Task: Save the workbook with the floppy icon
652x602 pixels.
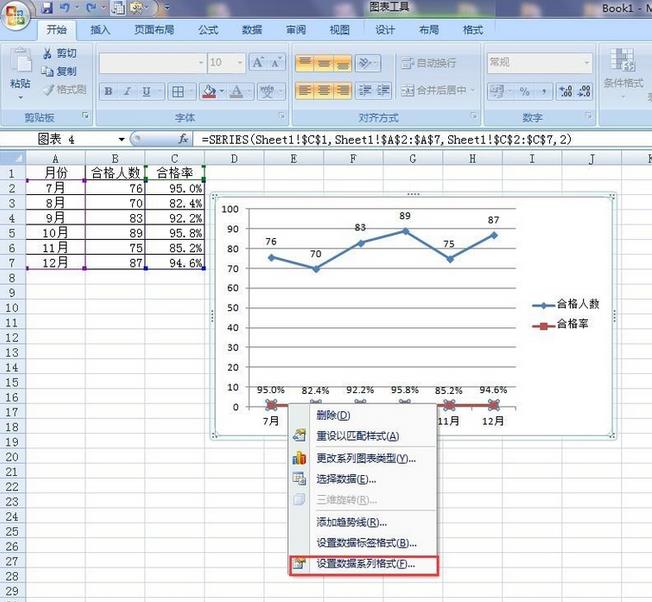Action: tap(47, 7)
